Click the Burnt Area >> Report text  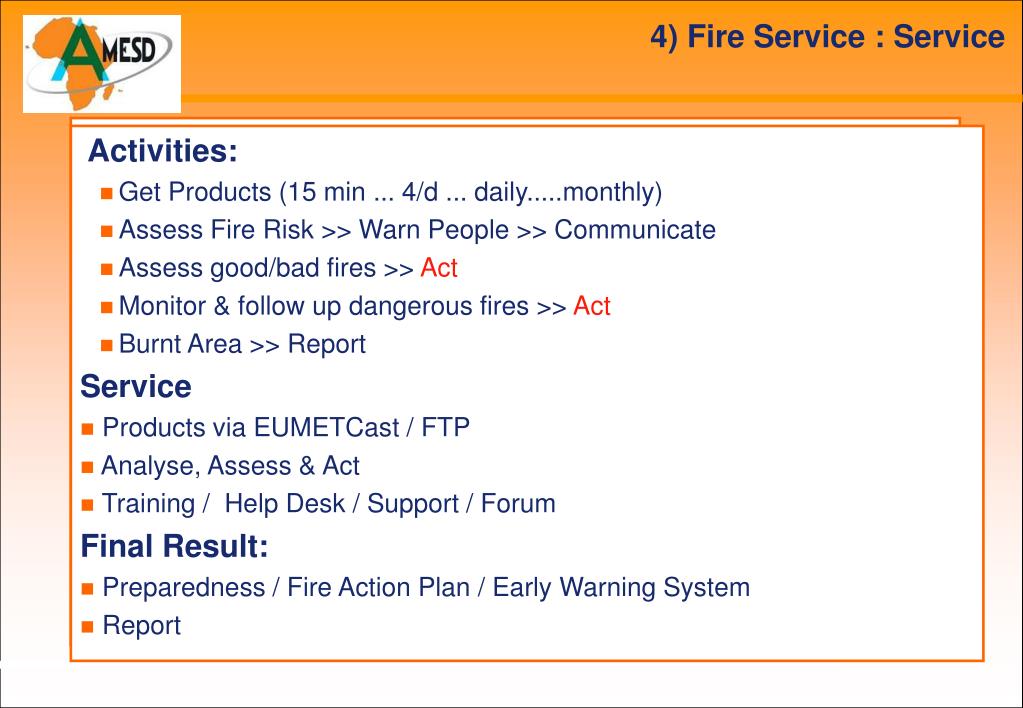coord(242,345)
